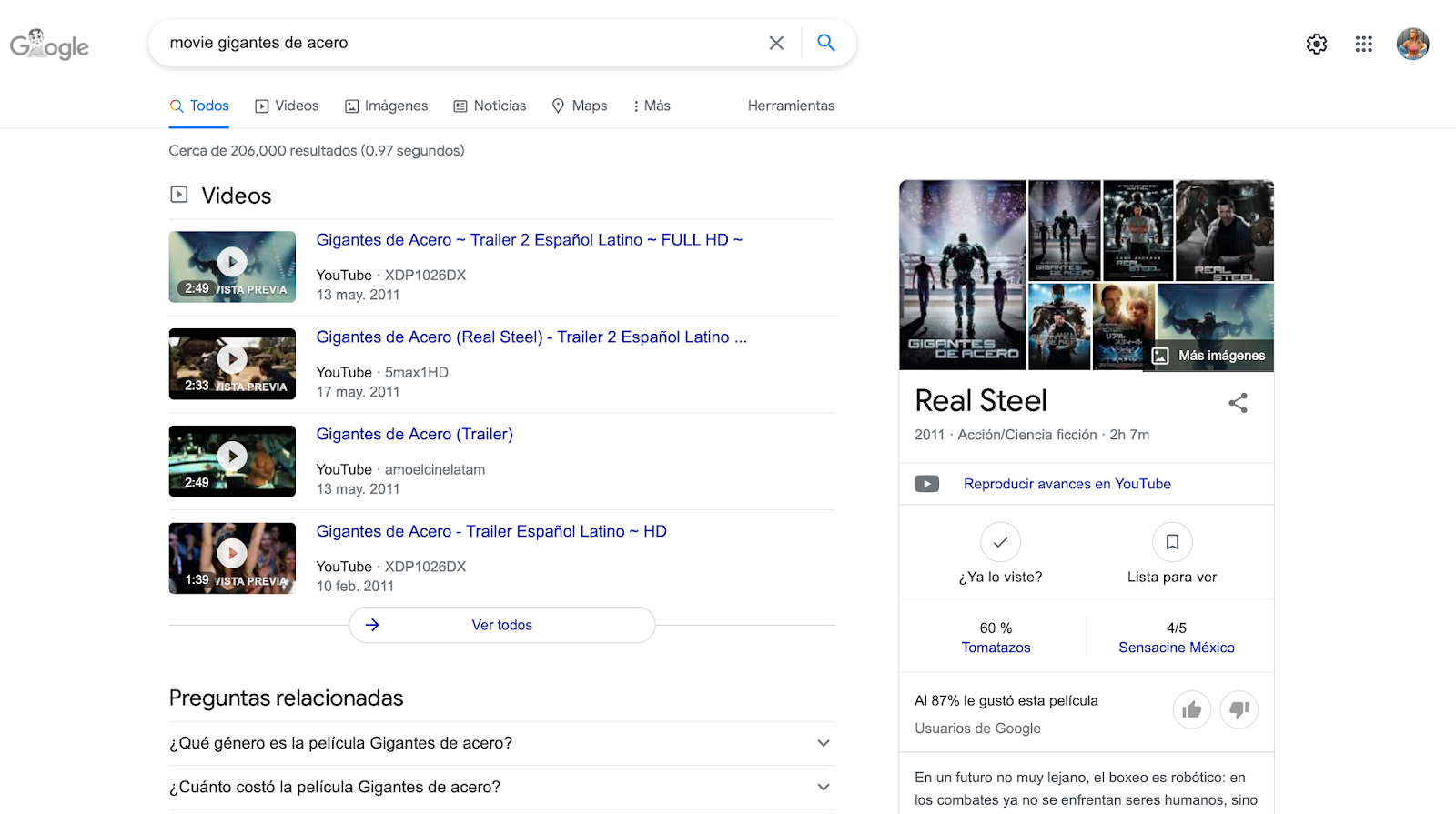This screenshot has width=1456, height=814.
Task: Expand question ¿Cuánto costó la película?
Action: [x=501, y=787]
